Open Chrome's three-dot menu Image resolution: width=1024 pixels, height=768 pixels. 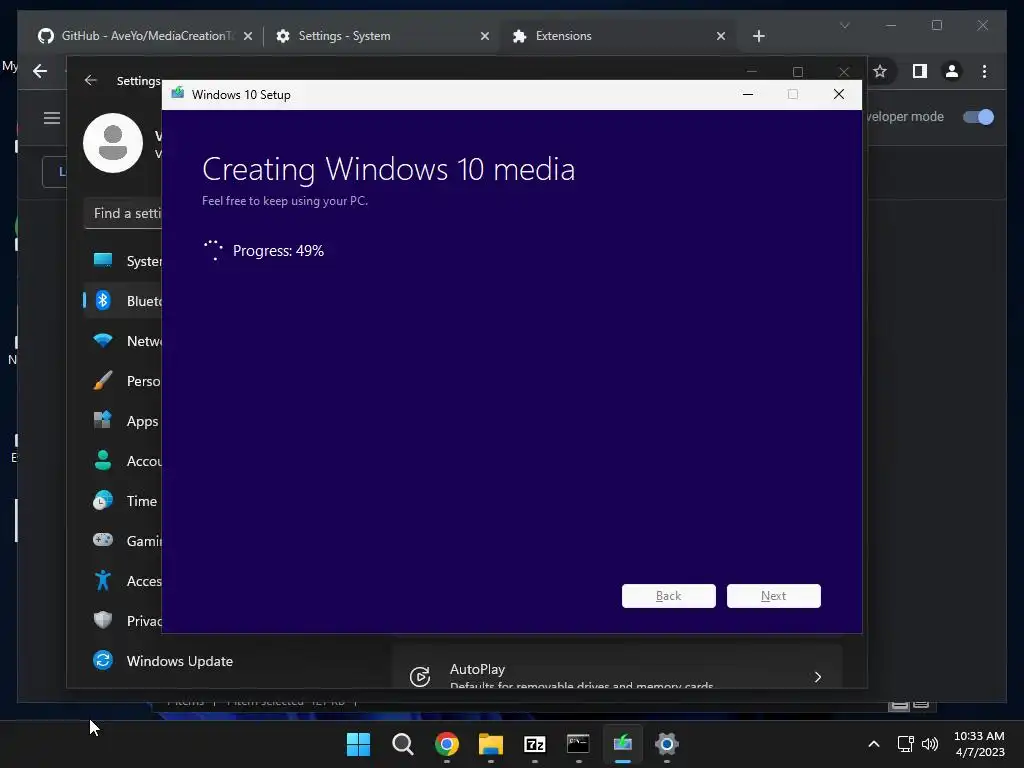click(x=984, y=71)
